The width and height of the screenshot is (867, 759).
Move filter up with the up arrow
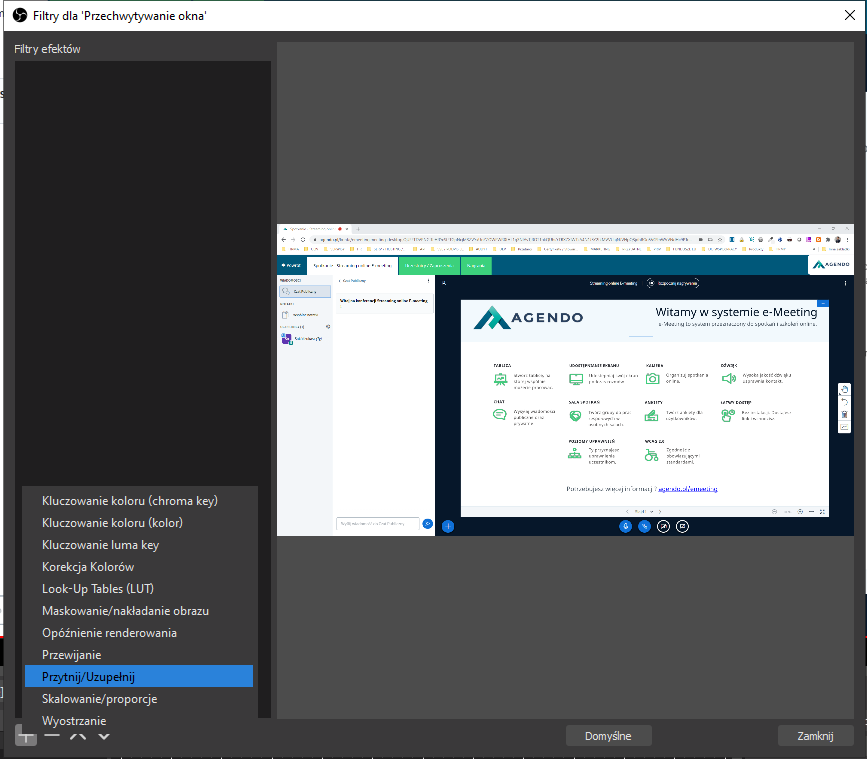[78, 736]
